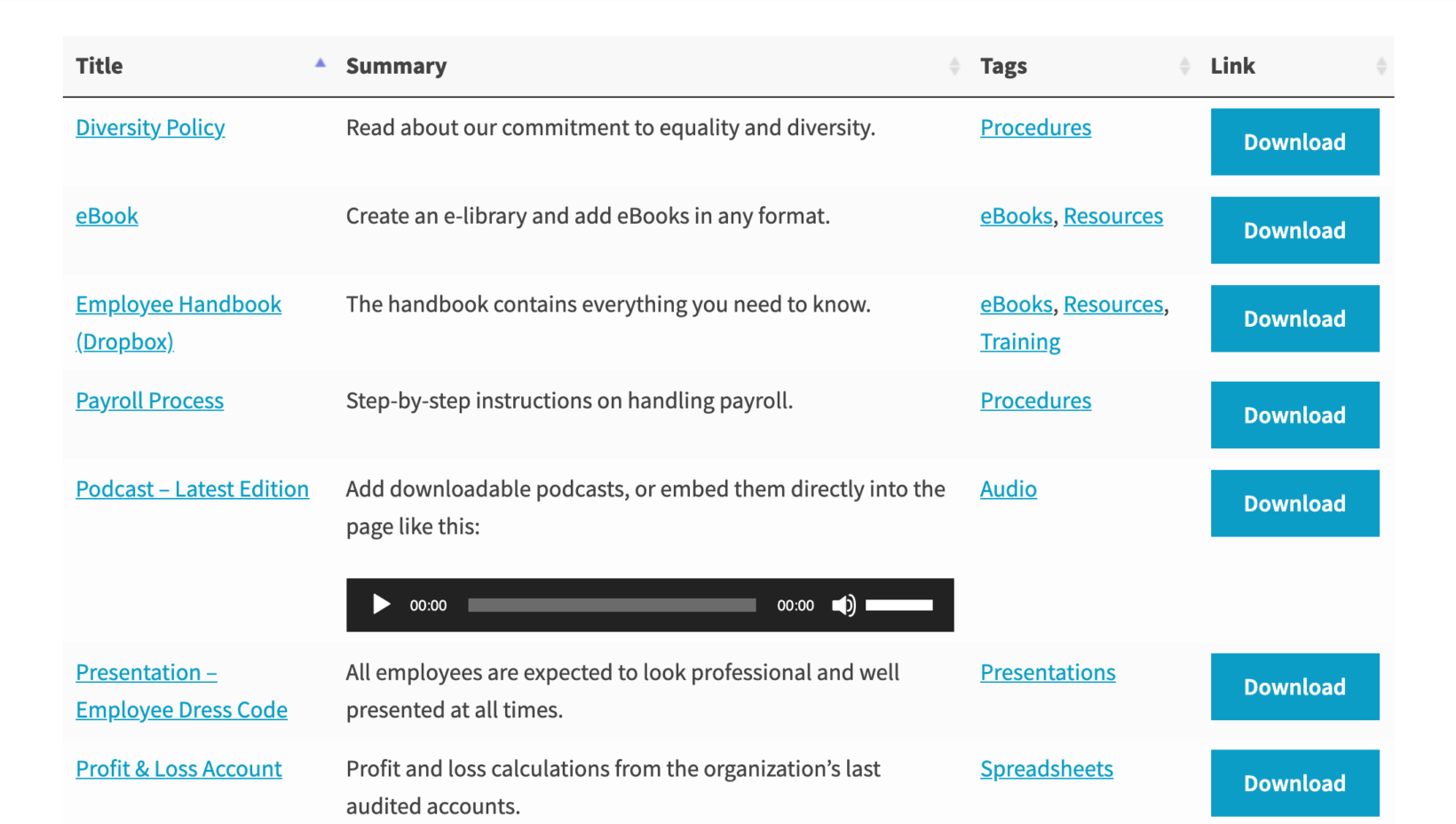The image size is (1456, 824).
Task: Open the eBook title link
Action: click(107, 216)
